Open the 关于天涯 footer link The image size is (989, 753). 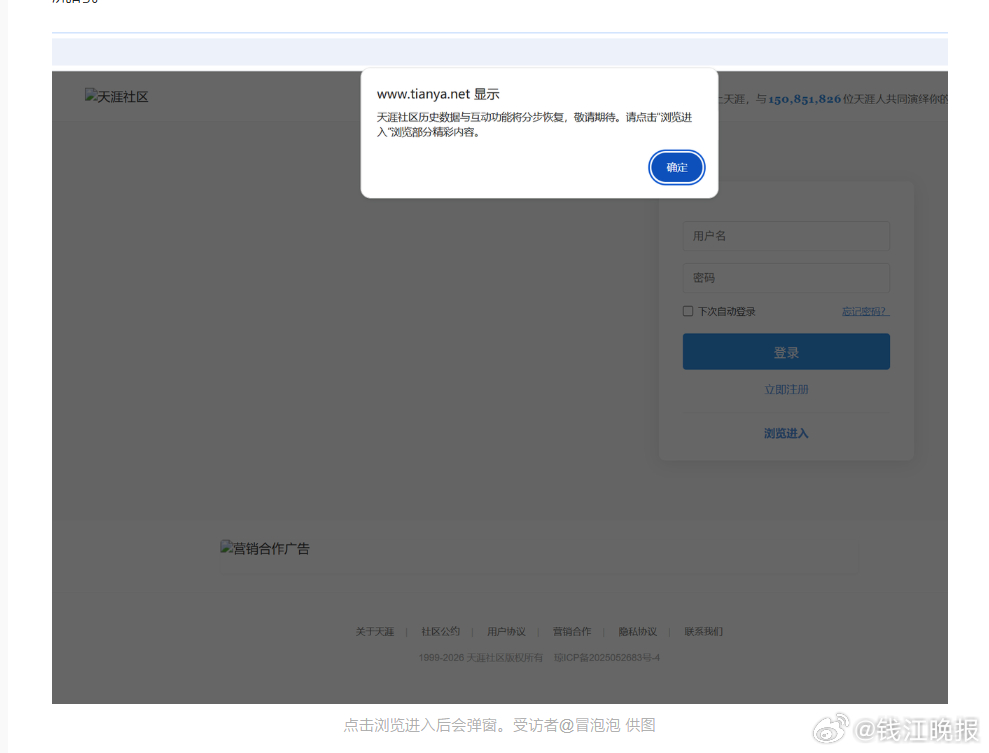pos(375,631)
